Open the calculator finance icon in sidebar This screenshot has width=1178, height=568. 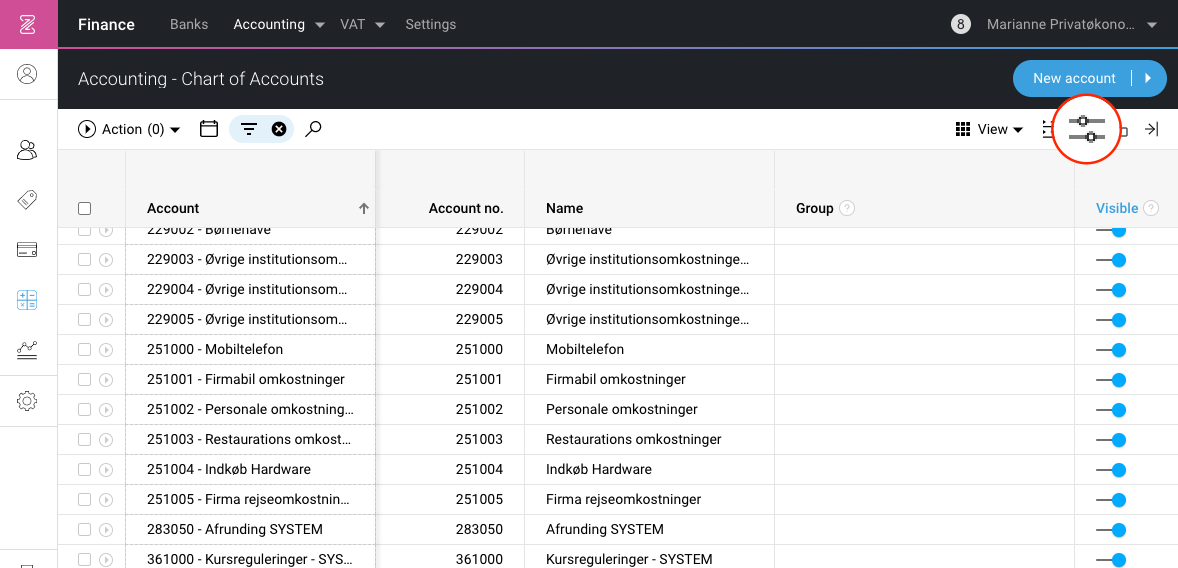[x=27, y=300]
